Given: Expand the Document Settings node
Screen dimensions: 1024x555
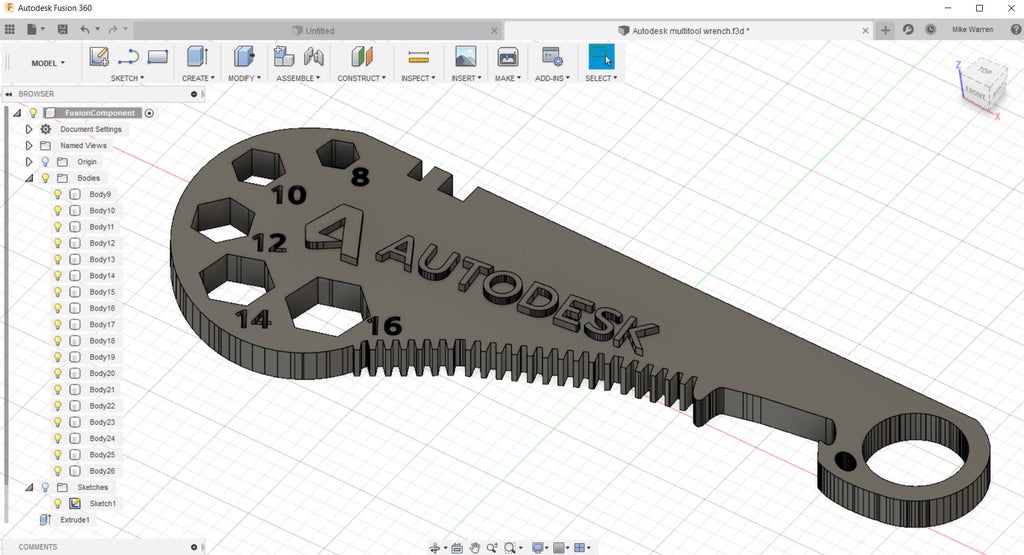Looking at the screenshot, I should click(29, 129).
